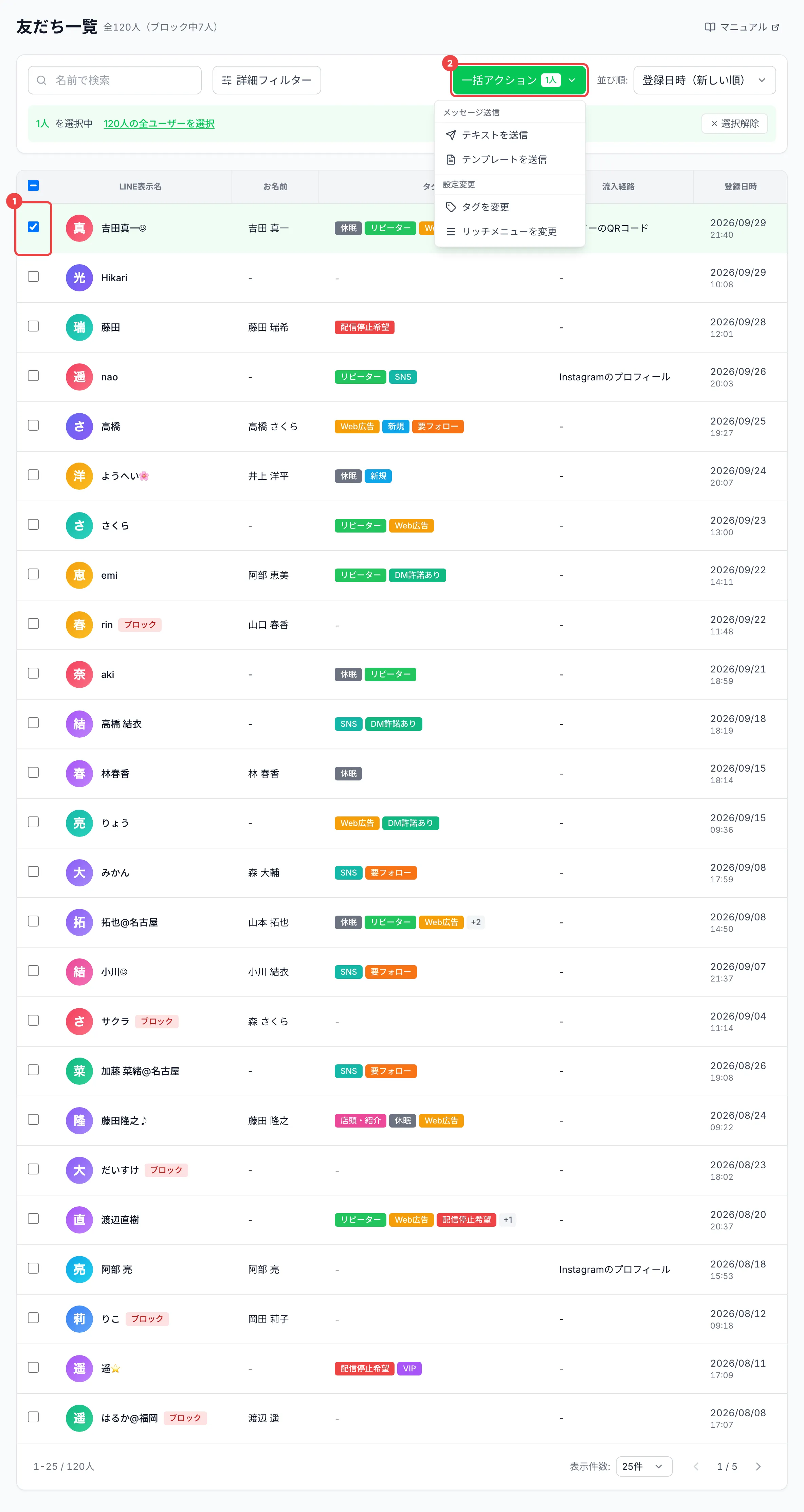Click the magnifier icon in search box
804x1512 pixels.
click(x=42, y=80)
